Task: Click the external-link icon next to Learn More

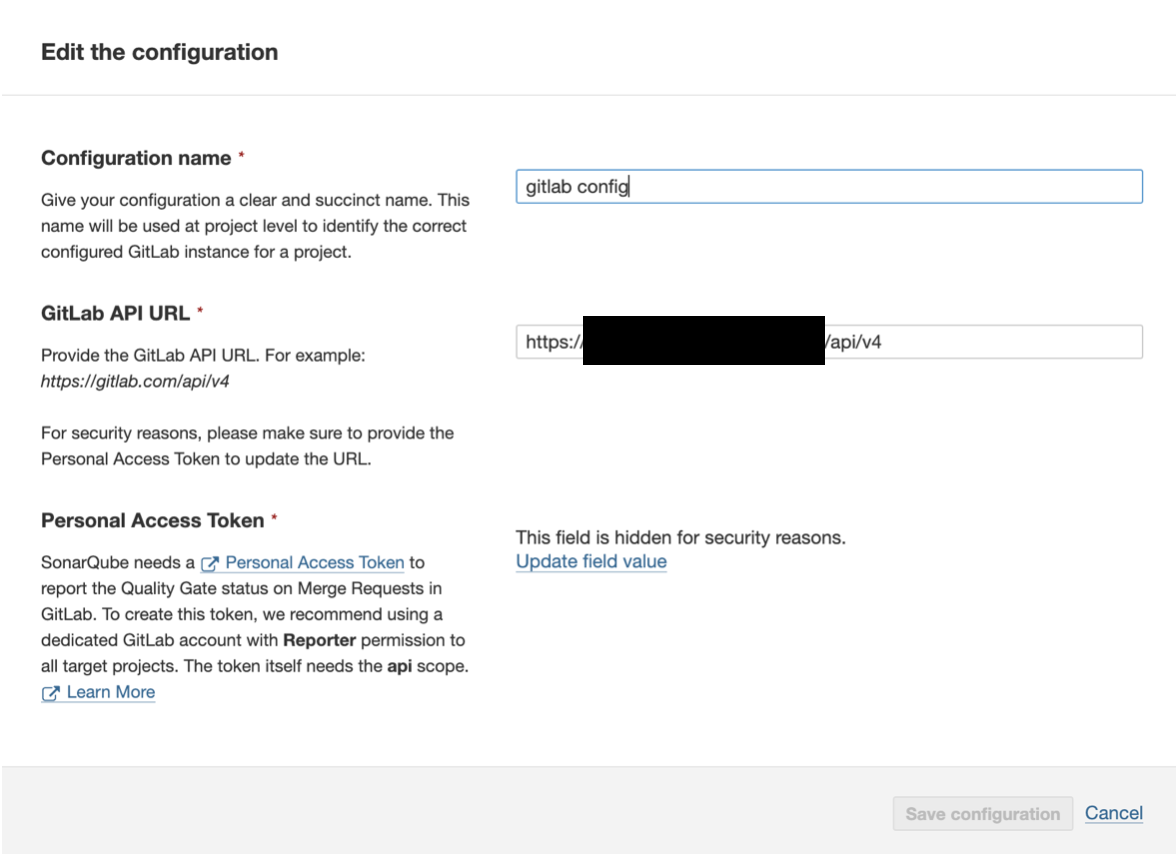Action: 50,692
